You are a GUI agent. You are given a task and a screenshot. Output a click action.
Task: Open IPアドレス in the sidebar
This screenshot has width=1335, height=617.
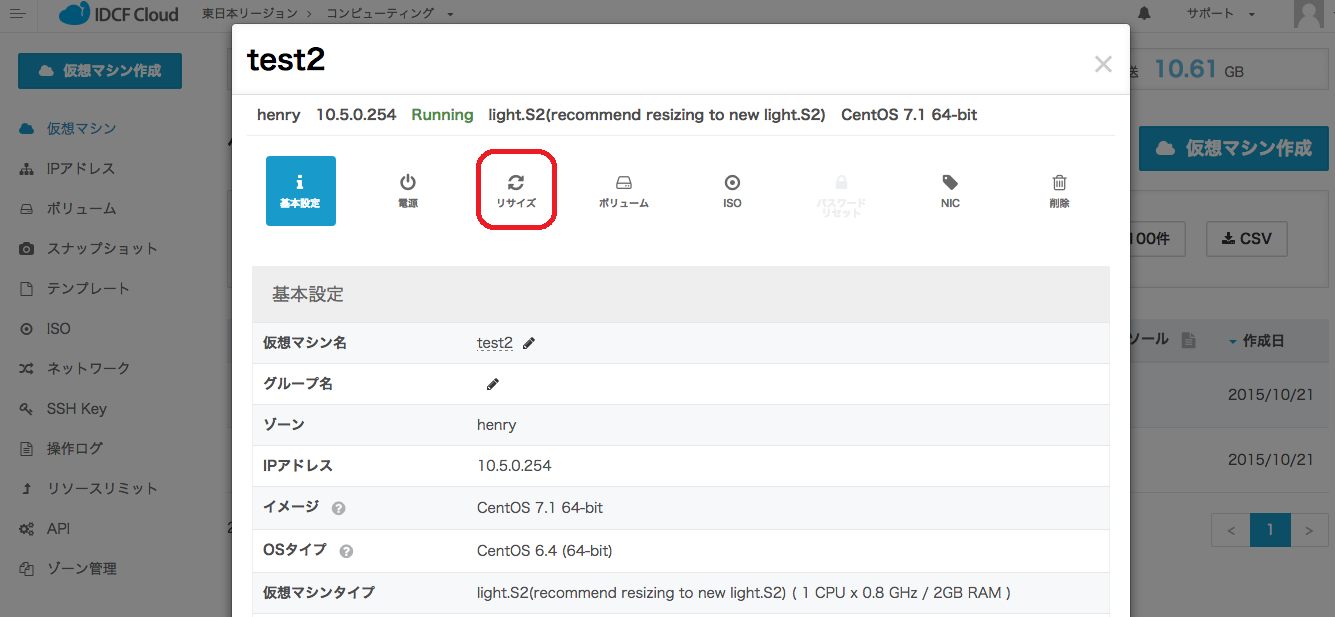tap(80, 169)
